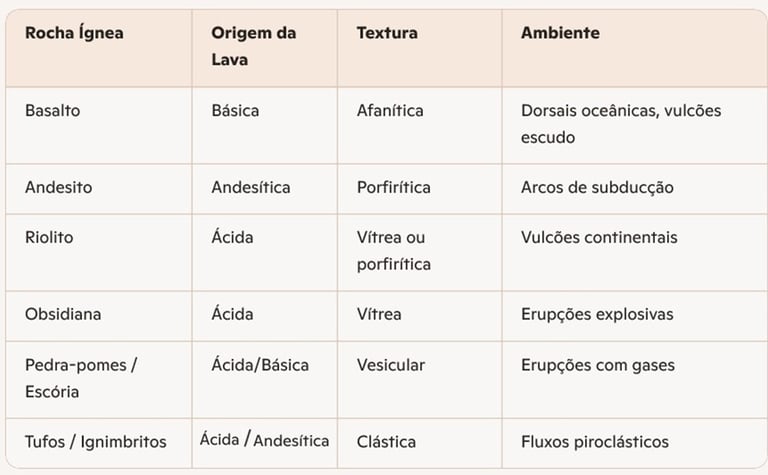Screen dimensions: 768x475
Task: Select the Riolito cell
Action: click(49, 238)
